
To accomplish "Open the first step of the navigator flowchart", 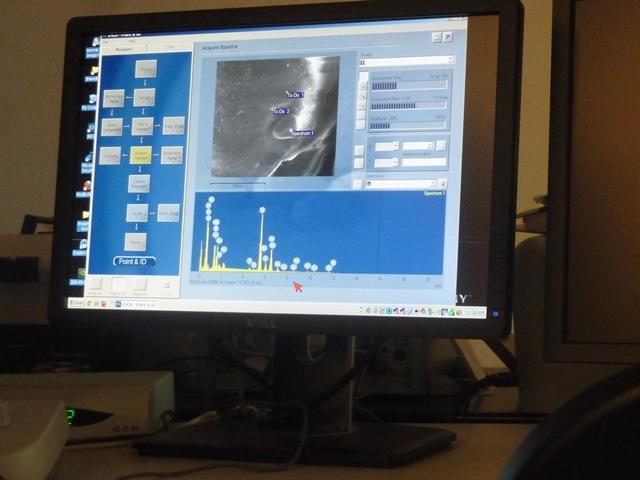I will [x=146, y=69].
